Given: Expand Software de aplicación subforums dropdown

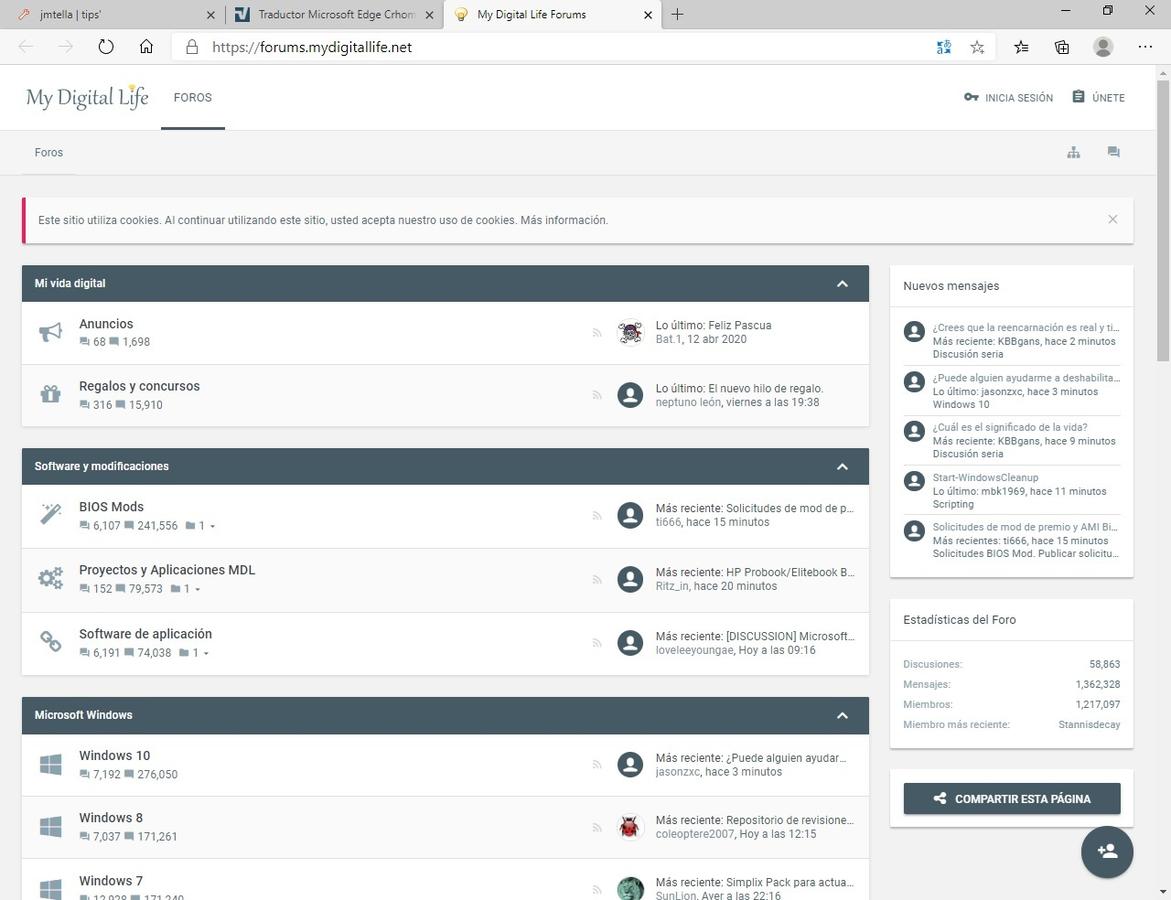Looking at the screenshot, I should (195, 654).
